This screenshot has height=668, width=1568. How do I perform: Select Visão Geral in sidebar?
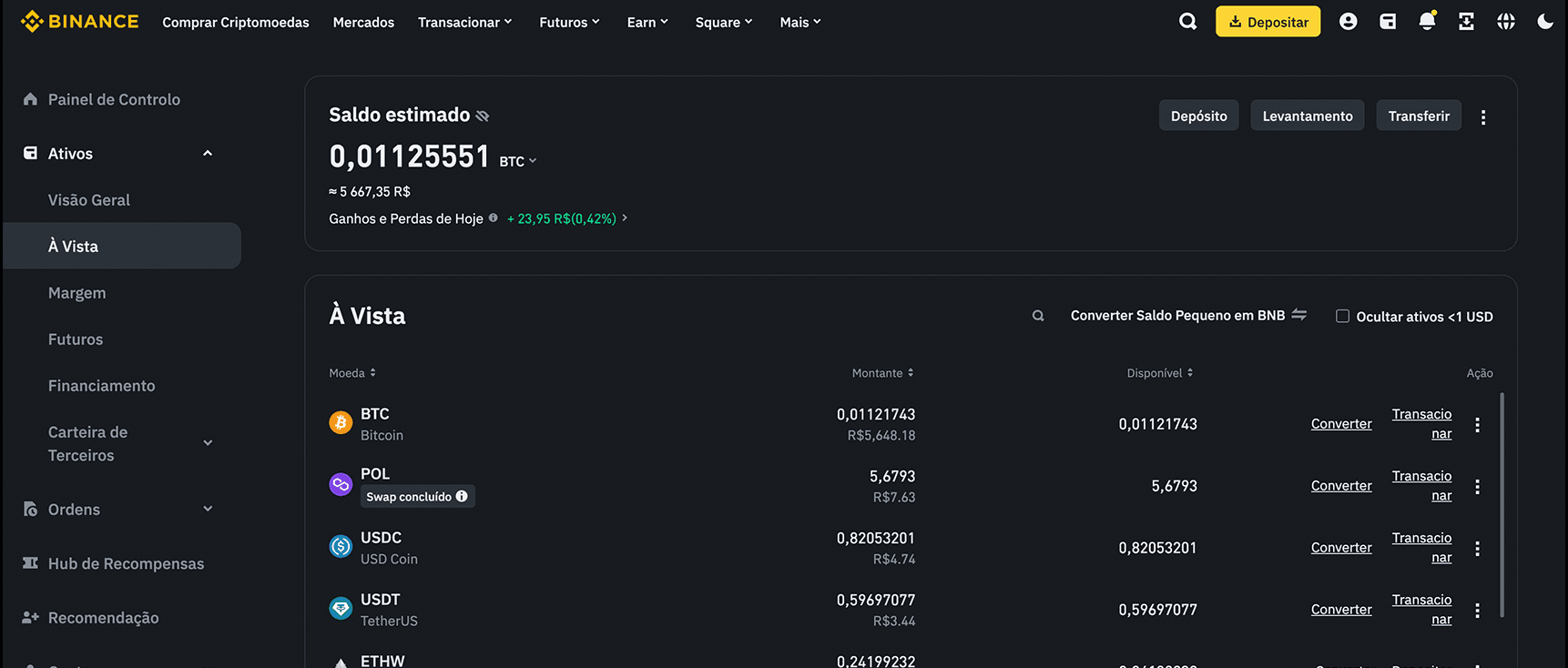[89, 199]
